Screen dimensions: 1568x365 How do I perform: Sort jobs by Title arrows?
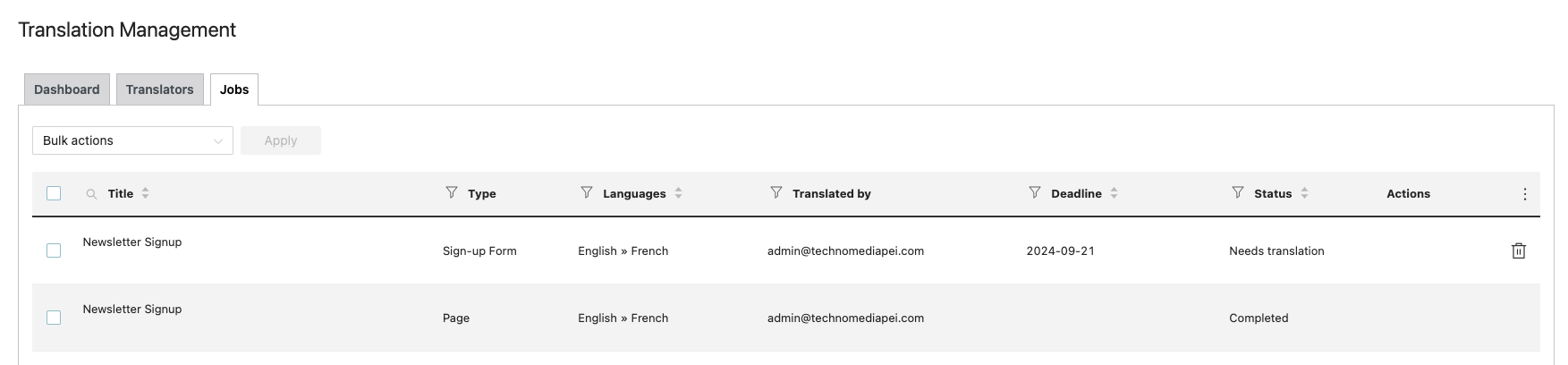tap(146, 193)
